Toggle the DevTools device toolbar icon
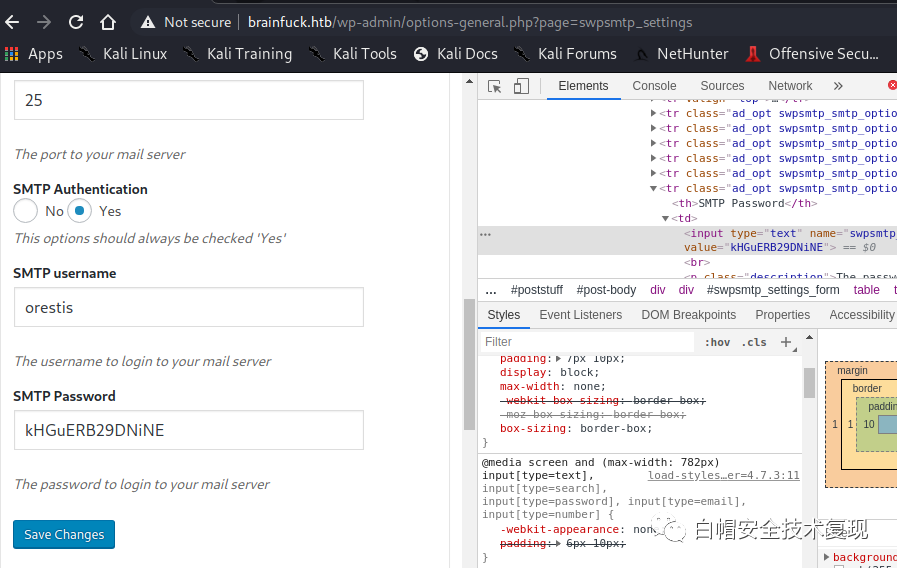This screenshot has width=897, height=568. tap(521, 86)
